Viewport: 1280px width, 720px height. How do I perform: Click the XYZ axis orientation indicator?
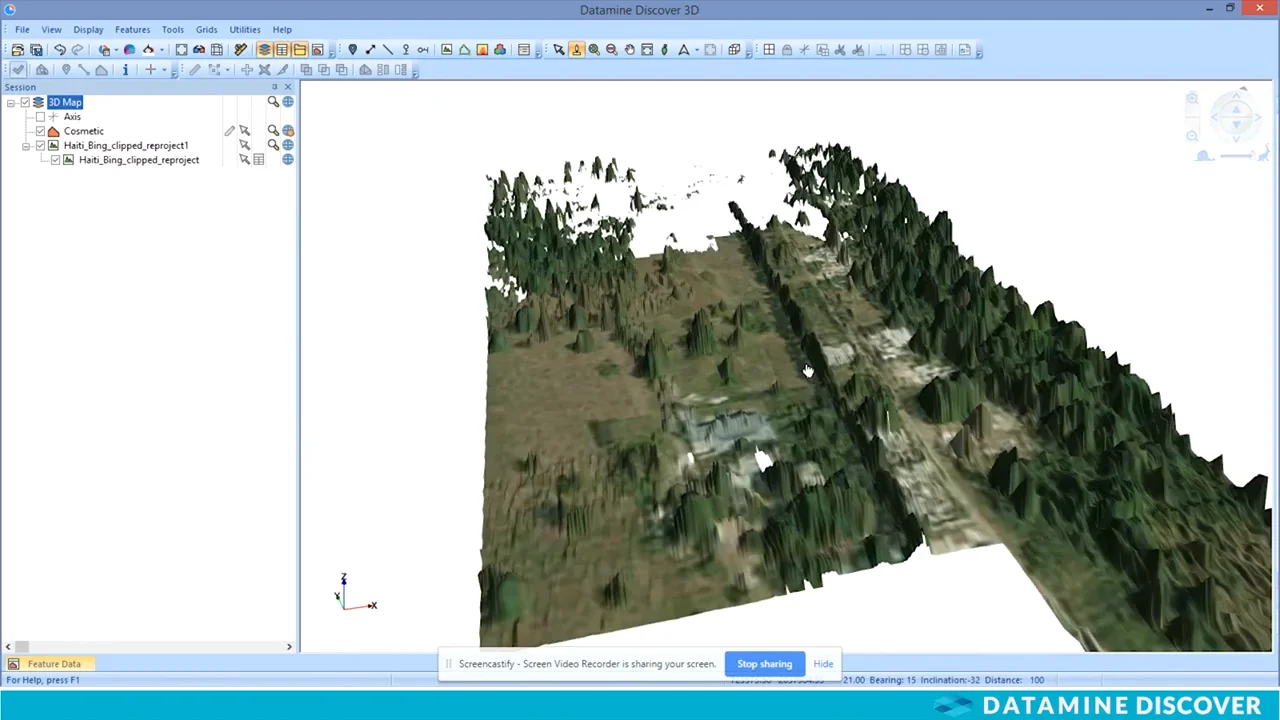tap(355, 592)
